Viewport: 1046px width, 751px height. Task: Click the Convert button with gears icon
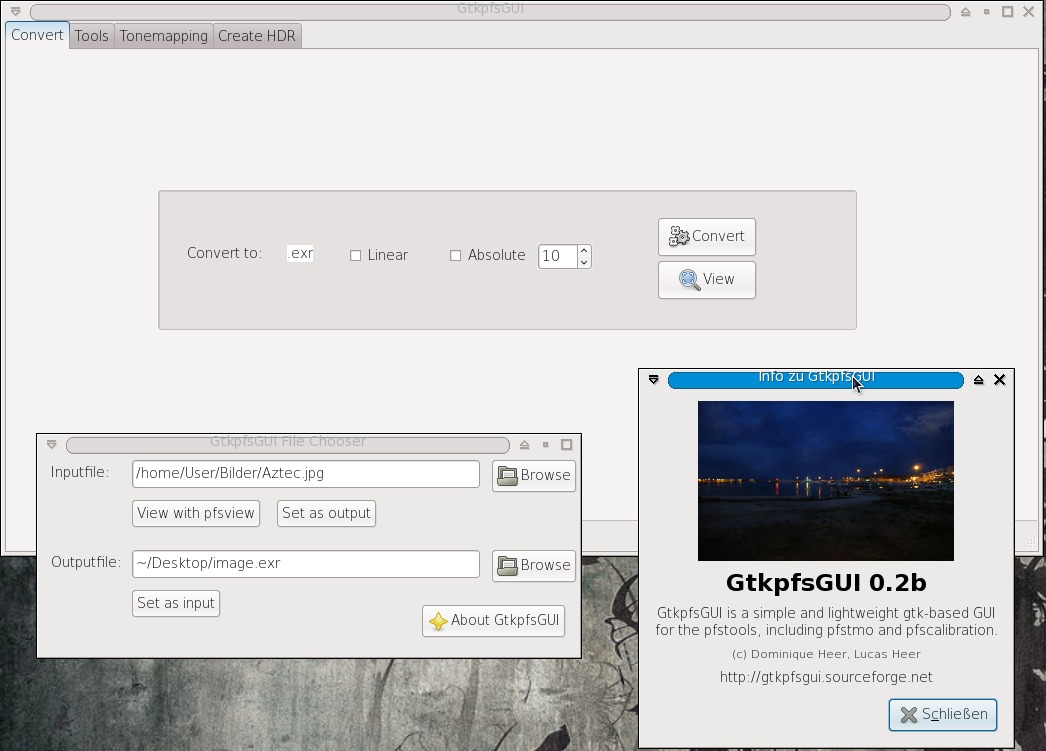point(706,237)
